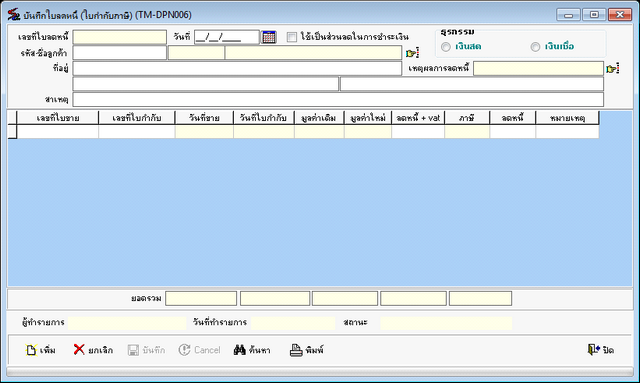Click the application logo in title bar

click(x=14, y=15)
